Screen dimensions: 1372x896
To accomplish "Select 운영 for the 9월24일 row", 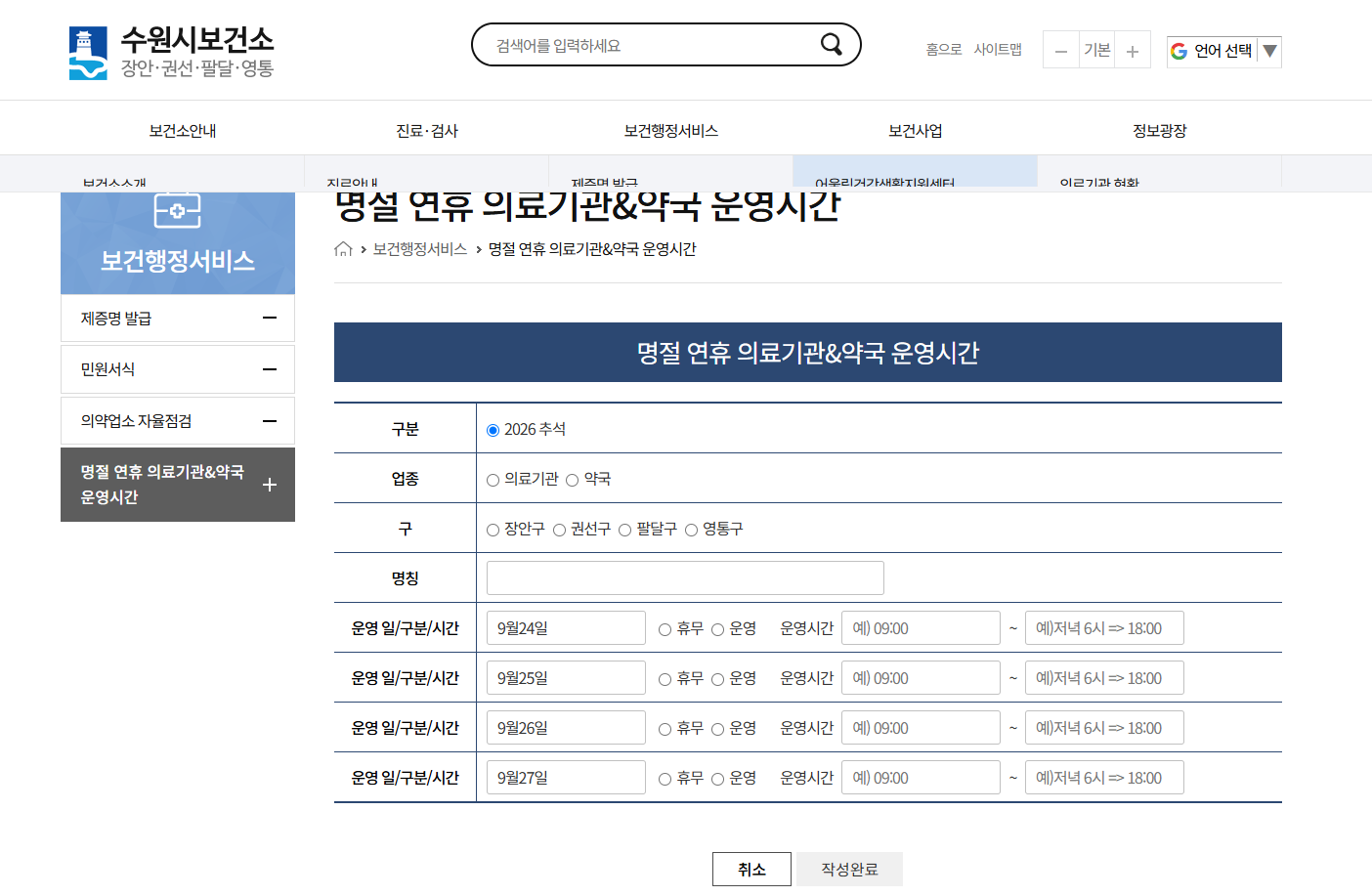I will (718, 629).
